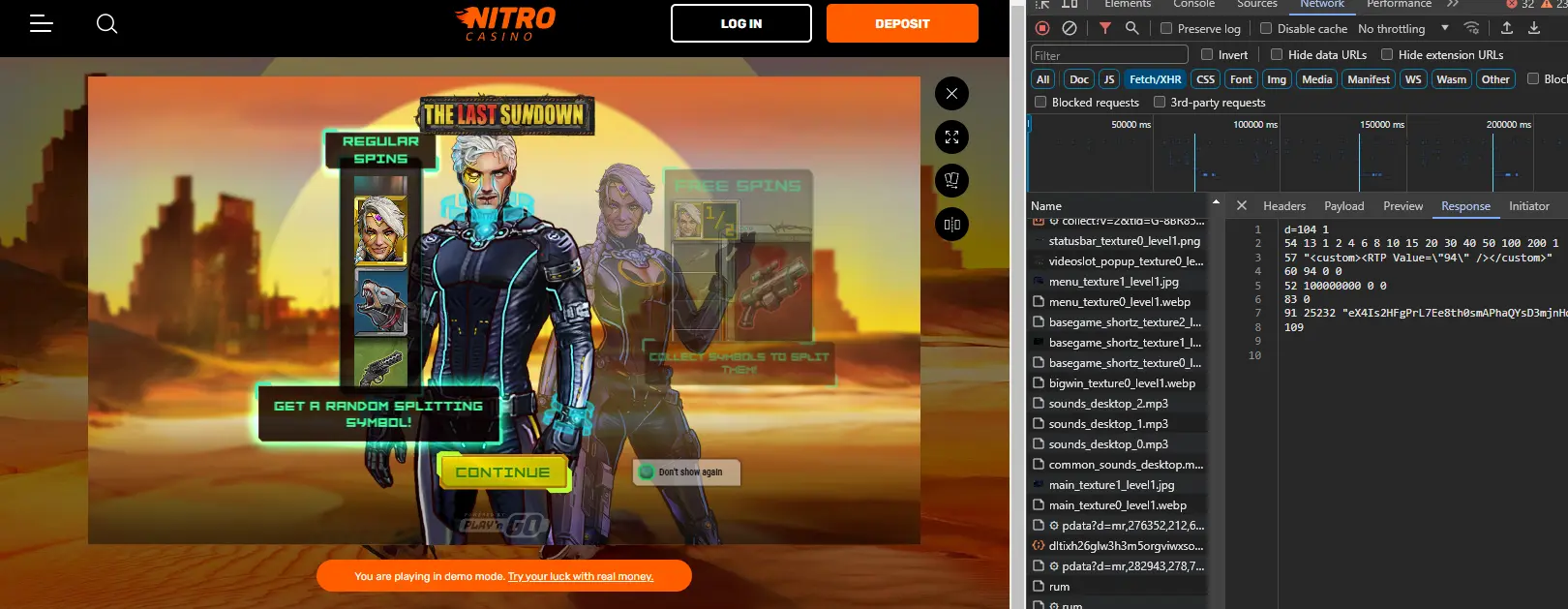
Task: Open the Initiator tab of the request
Action: [x=1529, y=205]
